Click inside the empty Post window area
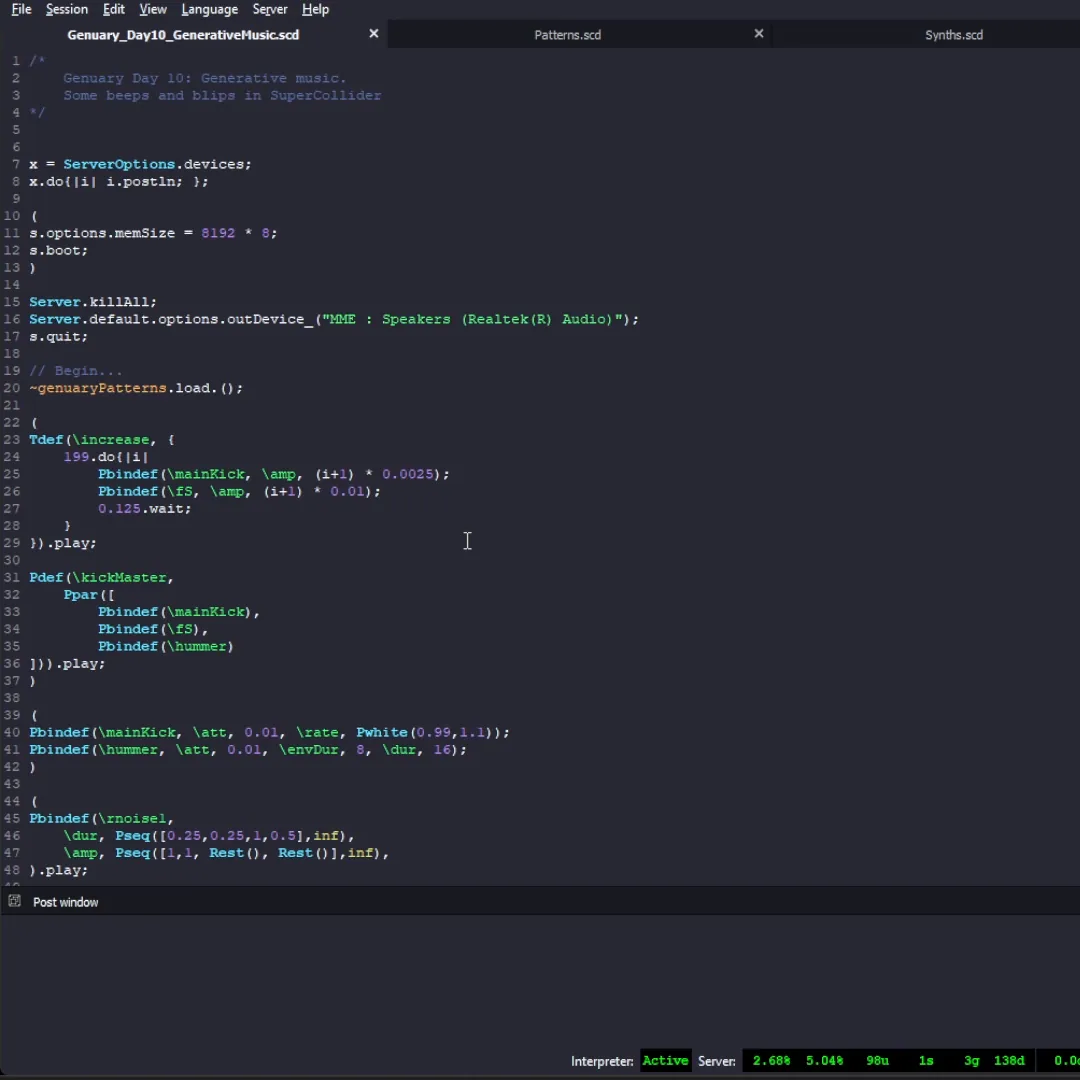This screenshot has width=1080, height=1080. (x=540, y=980)
